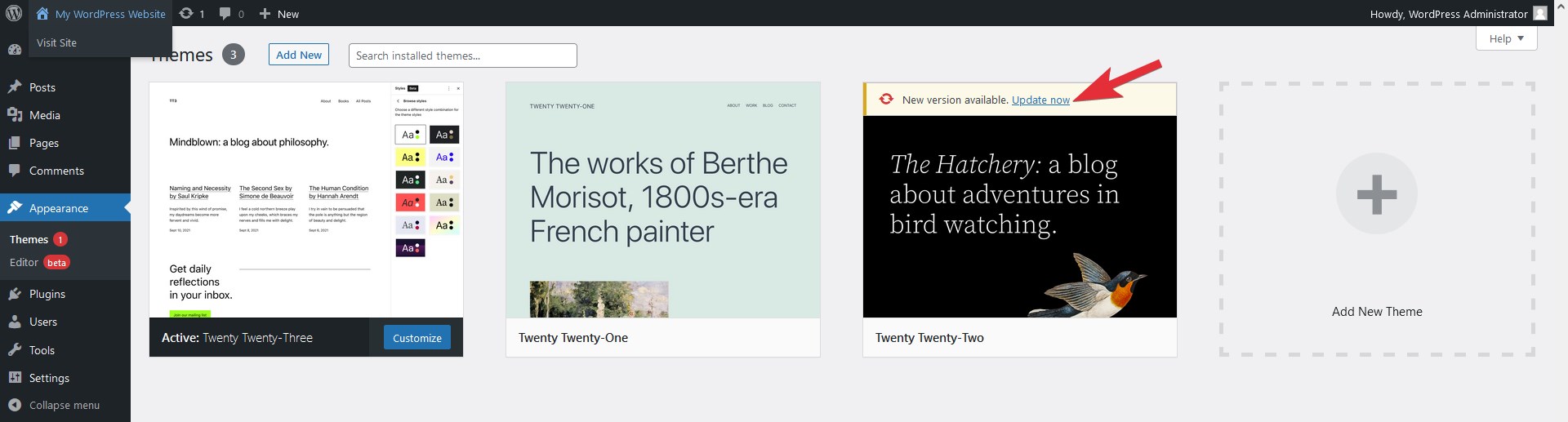The height and width of the screenshot is (422, 1568).
Task: Open the Comments menu
Action: click(65, 171)
